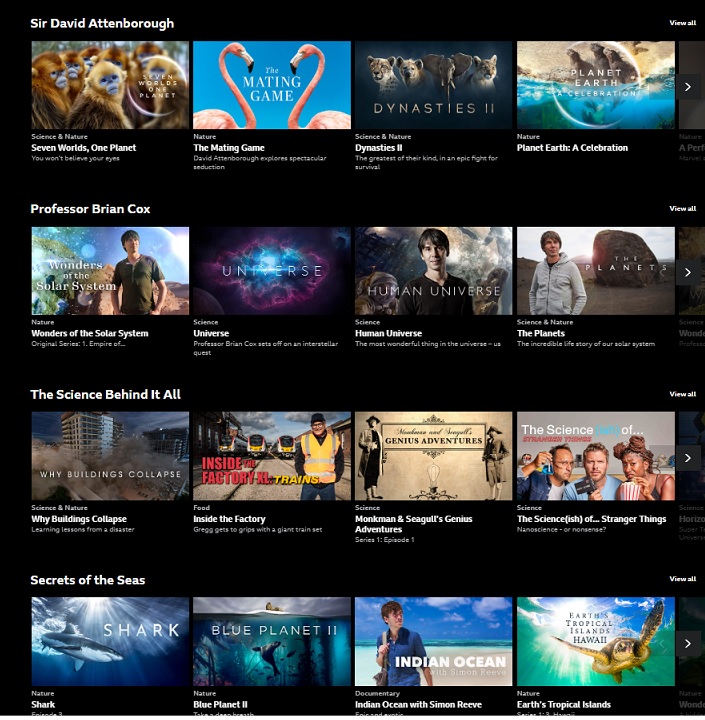
Task: Open the Seven Worlds, One Planet thumbnail
Action: [x=110, y=85]
